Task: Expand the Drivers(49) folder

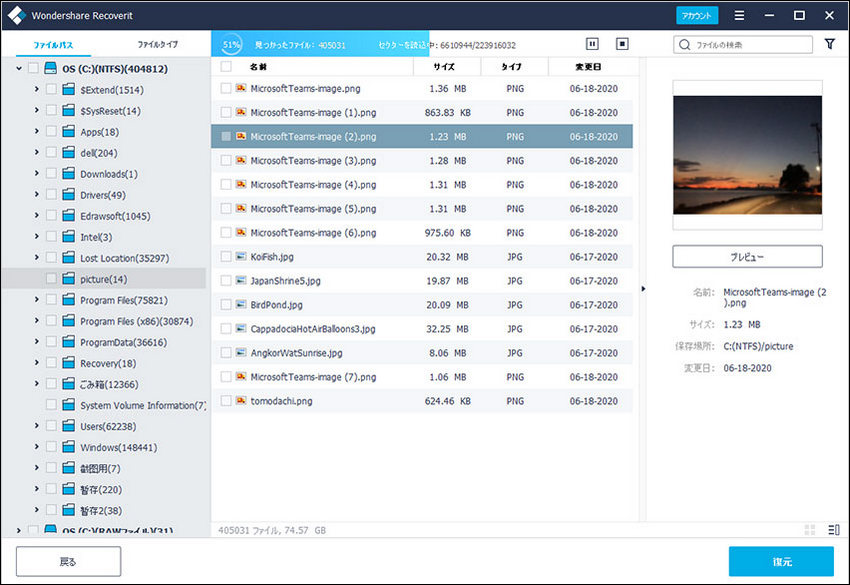Action: (36, 194)
